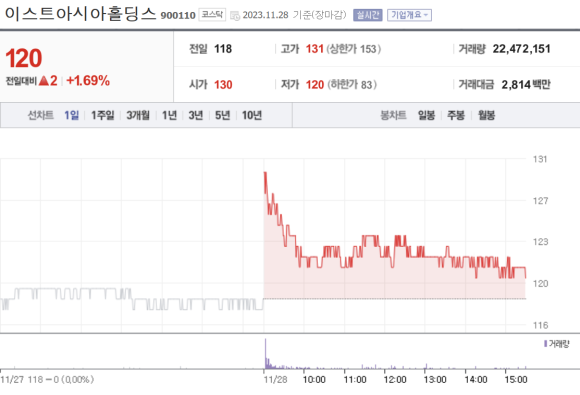Click the 고가 value 131
The width and height of the screenshot is (580, 395).
(x=315, y=49)
